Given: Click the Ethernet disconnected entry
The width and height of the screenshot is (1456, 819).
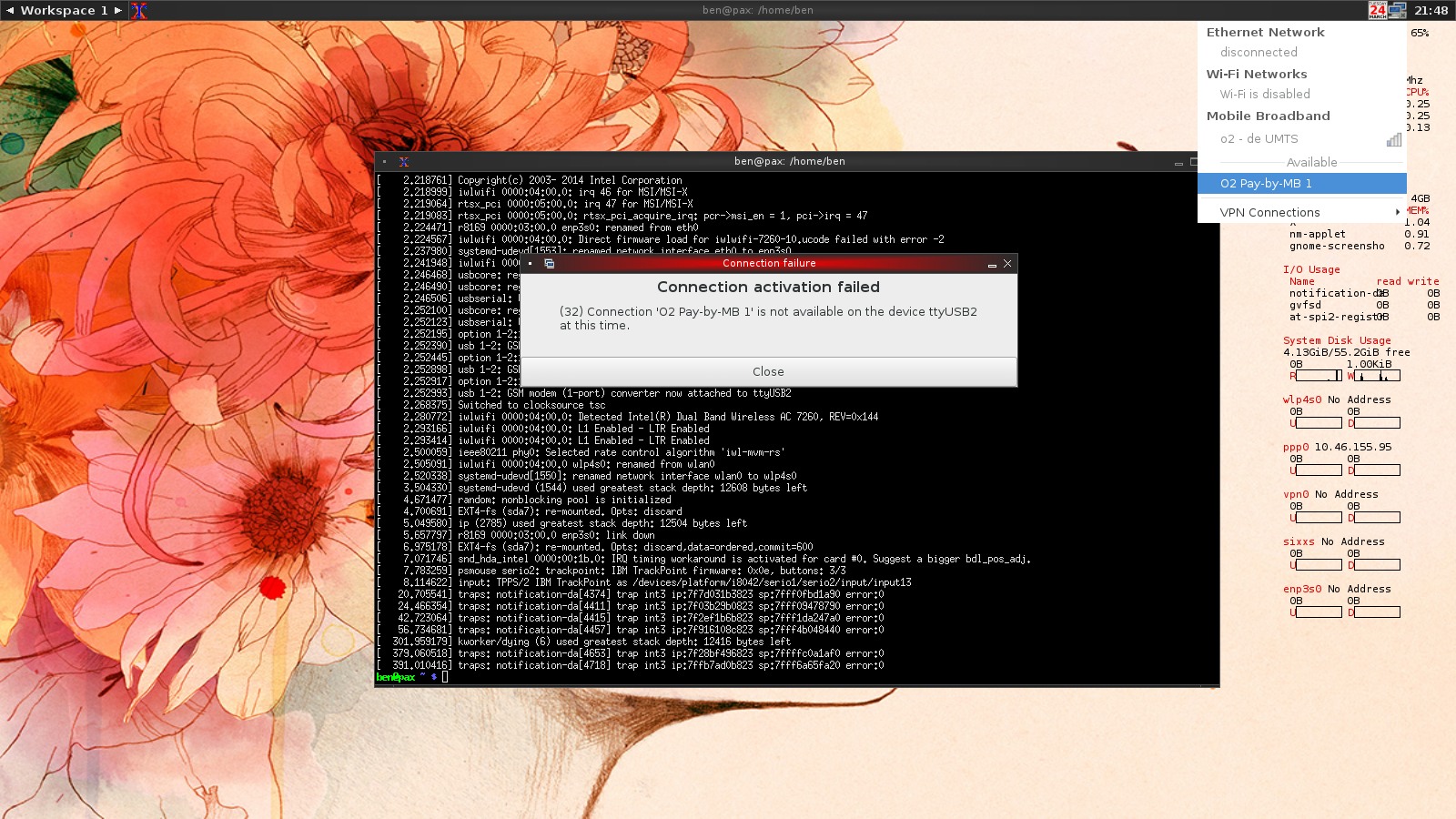Looking at the screenshot, I should 1302,52.
